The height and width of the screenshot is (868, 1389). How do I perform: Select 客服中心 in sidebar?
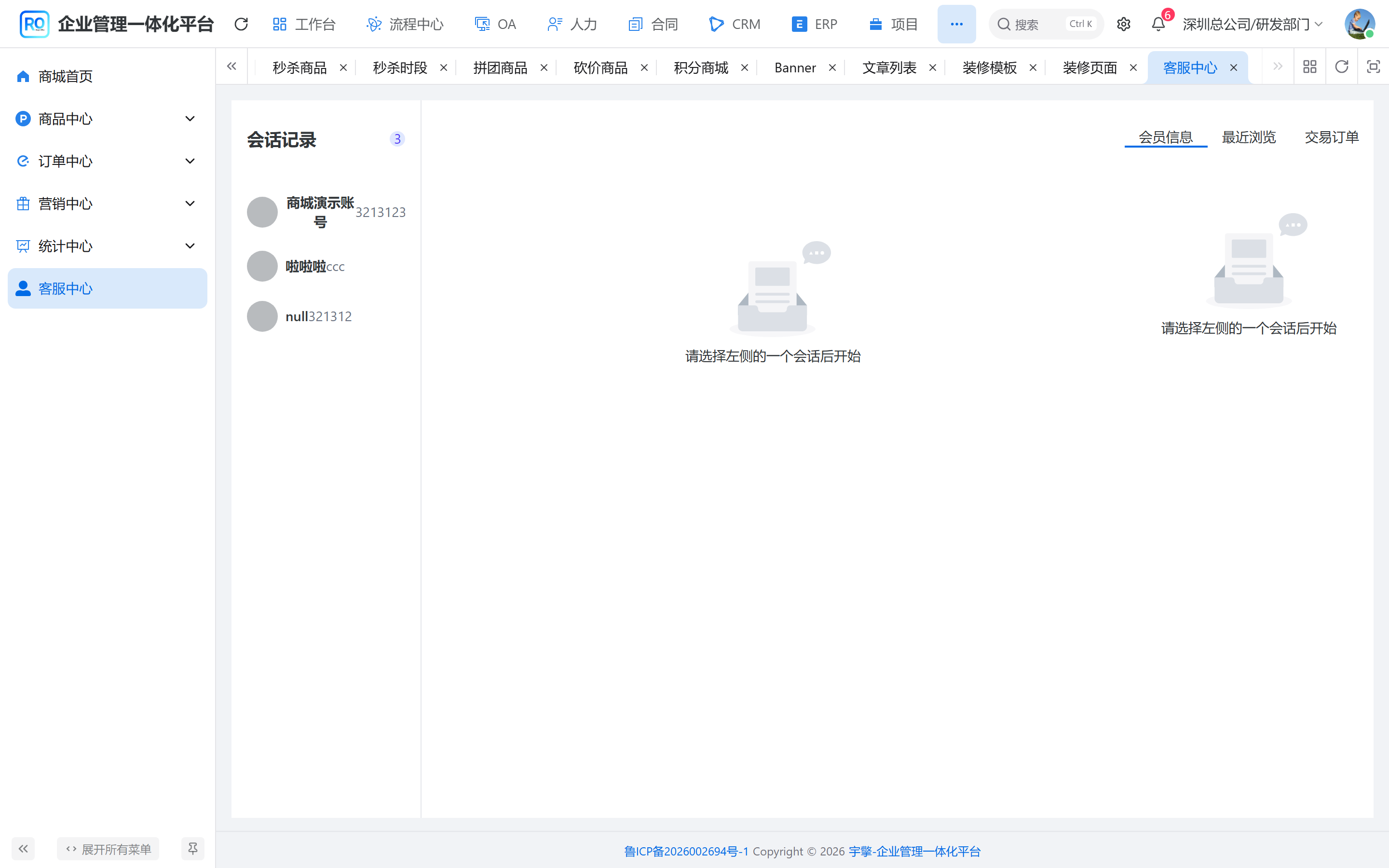tap(108, 288)
